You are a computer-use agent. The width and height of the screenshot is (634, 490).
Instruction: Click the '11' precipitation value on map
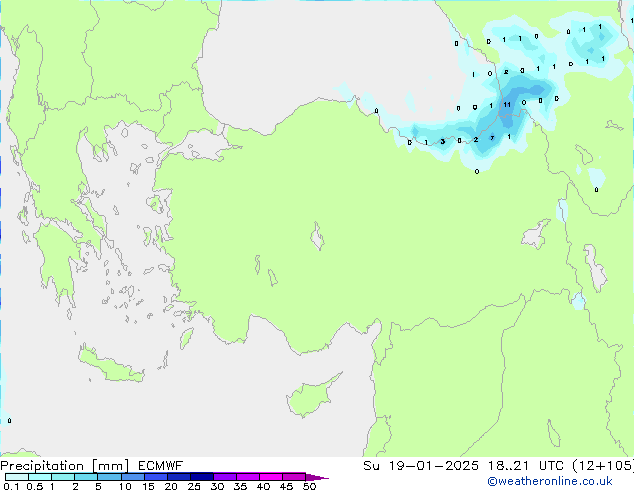(507, 105)
